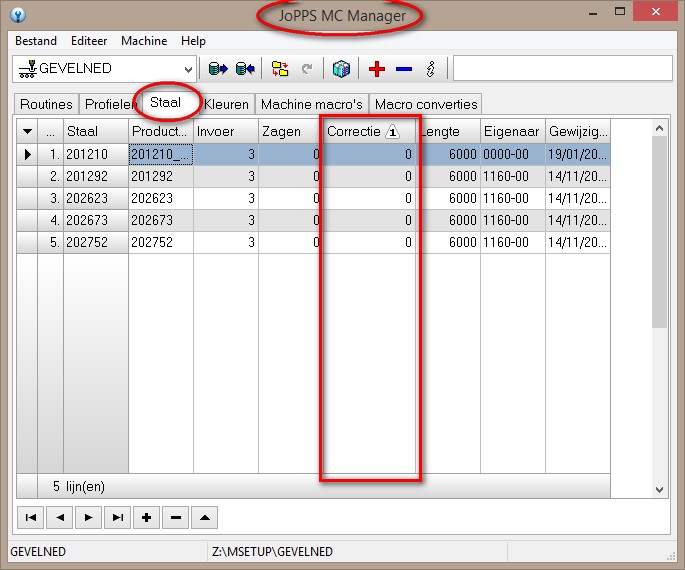This screenshot has height=570, width=685.
Task: Minimize the JoPPS MC Manager window
Action: point(593,13)
